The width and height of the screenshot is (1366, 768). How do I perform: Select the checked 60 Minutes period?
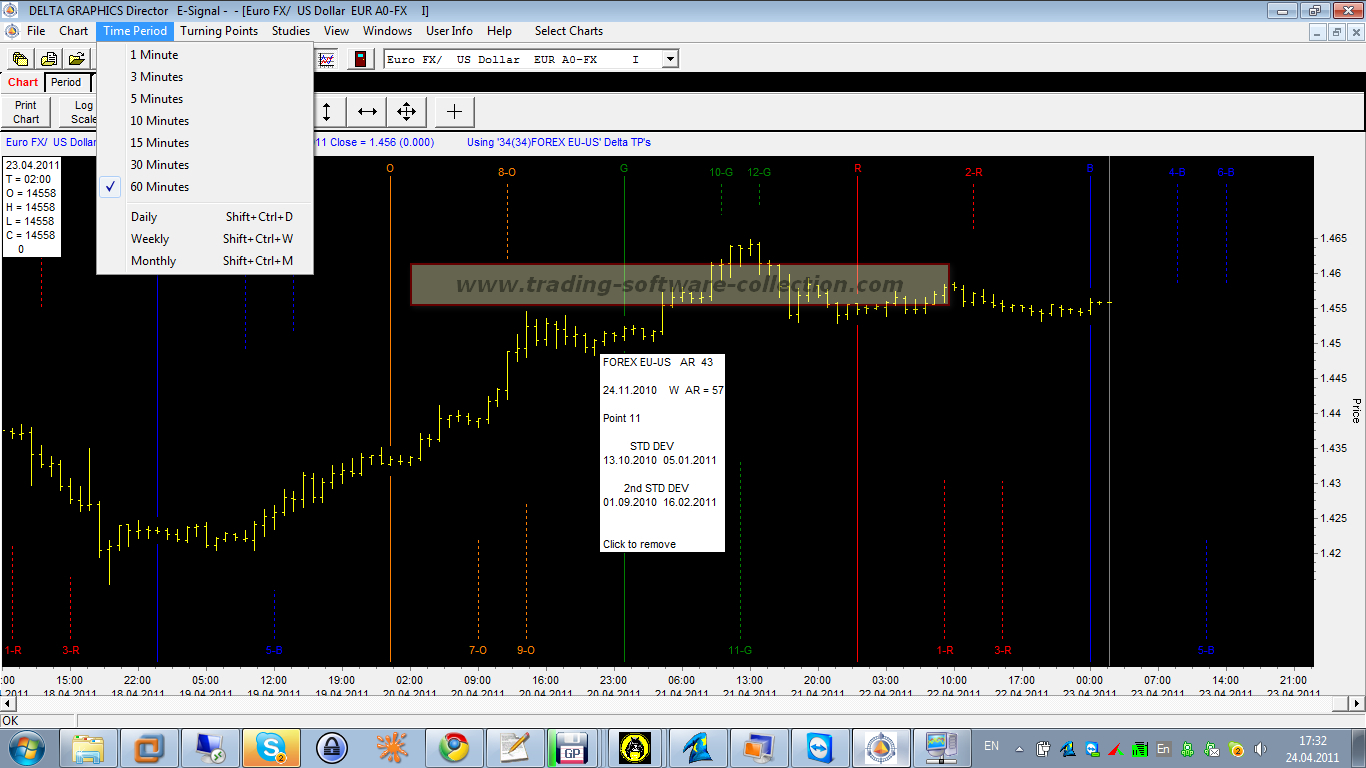(159, 187)
